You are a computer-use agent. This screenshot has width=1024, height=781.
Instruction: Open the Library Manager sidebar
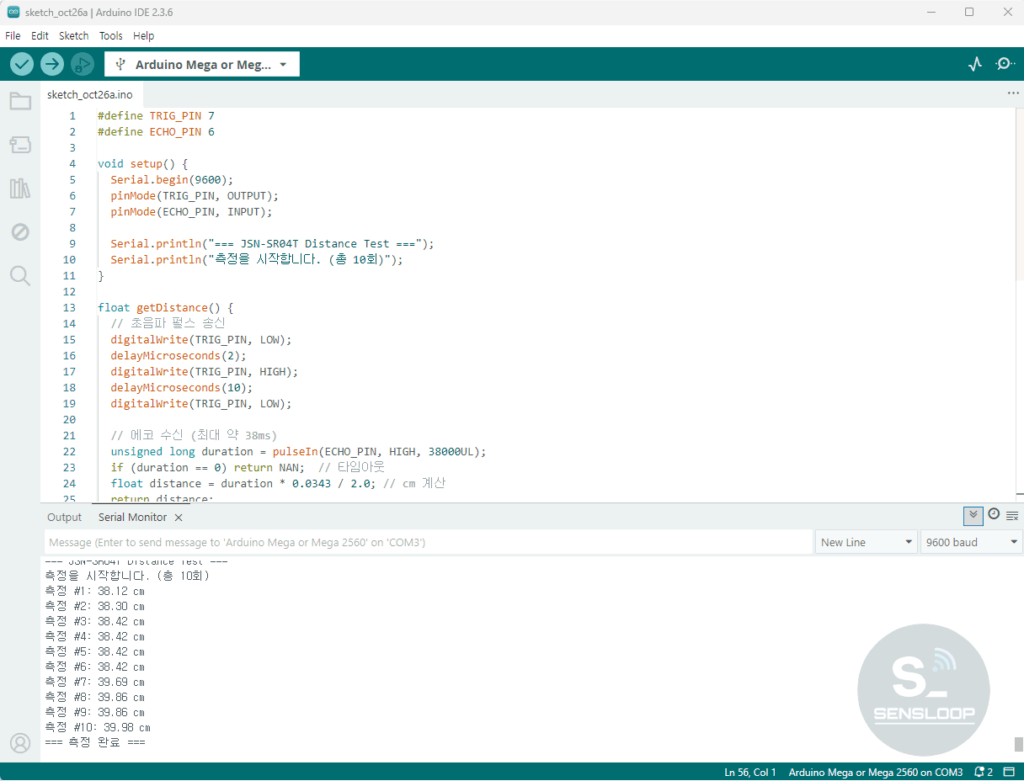click(x=20, y=188)
